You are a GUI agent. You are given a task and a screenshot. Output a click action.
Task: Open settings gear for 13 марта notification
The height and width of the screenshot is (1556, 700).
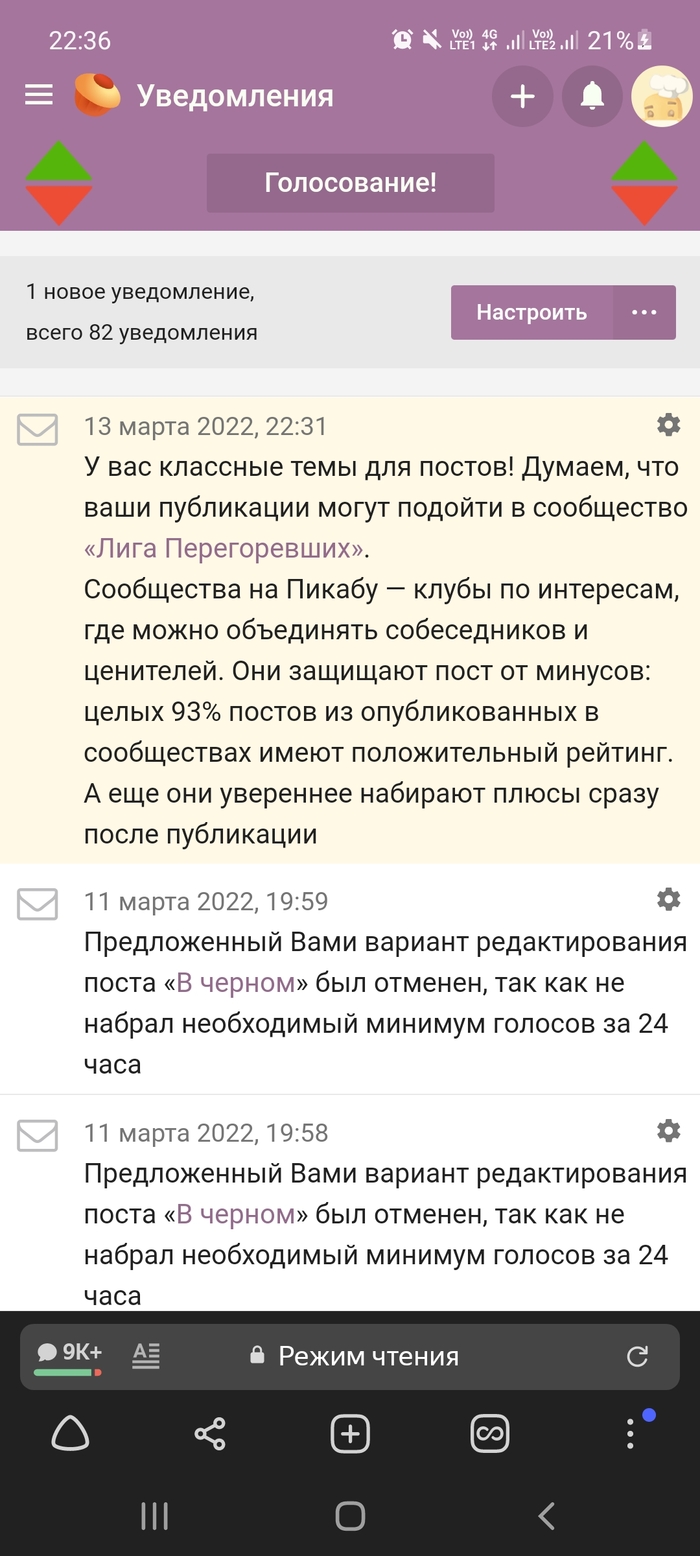668,425
